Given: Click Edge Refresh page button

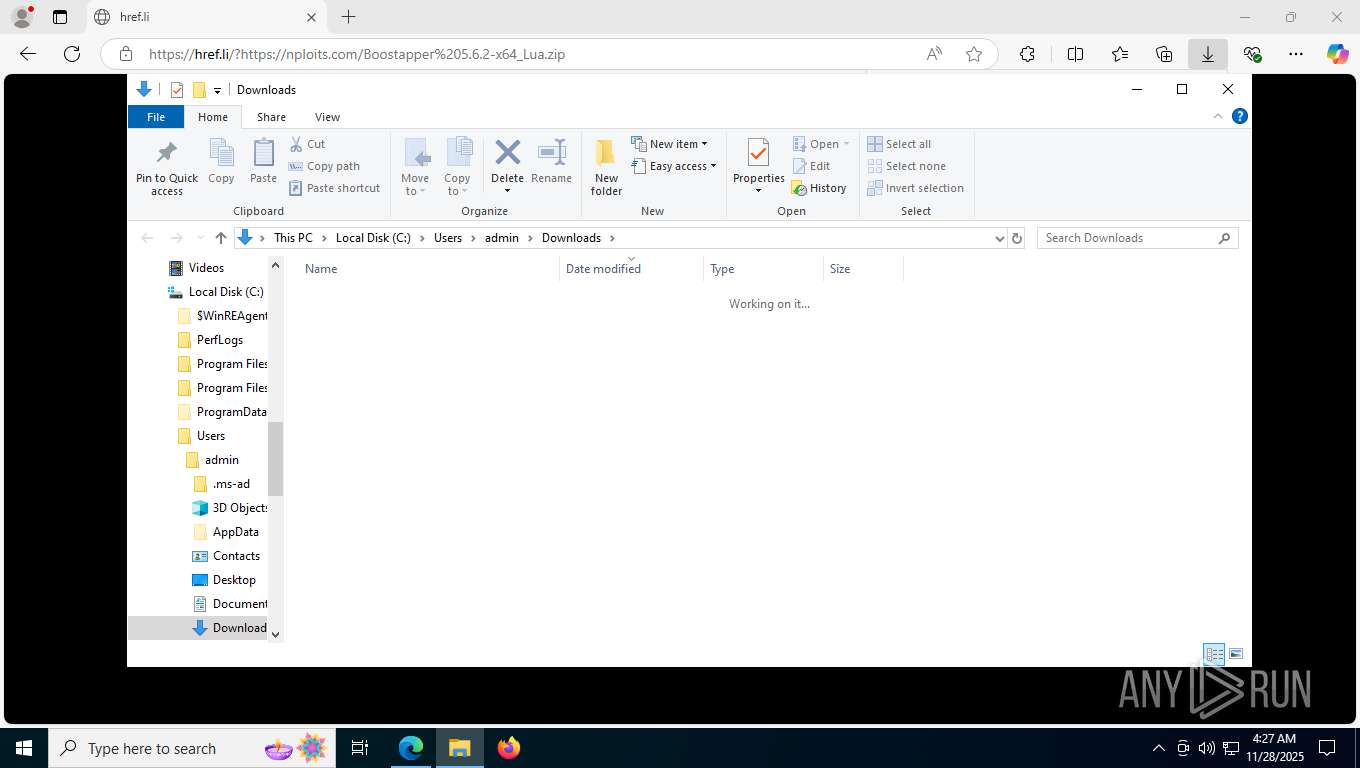Looking at the screenshot, I should tap(72, 54).
